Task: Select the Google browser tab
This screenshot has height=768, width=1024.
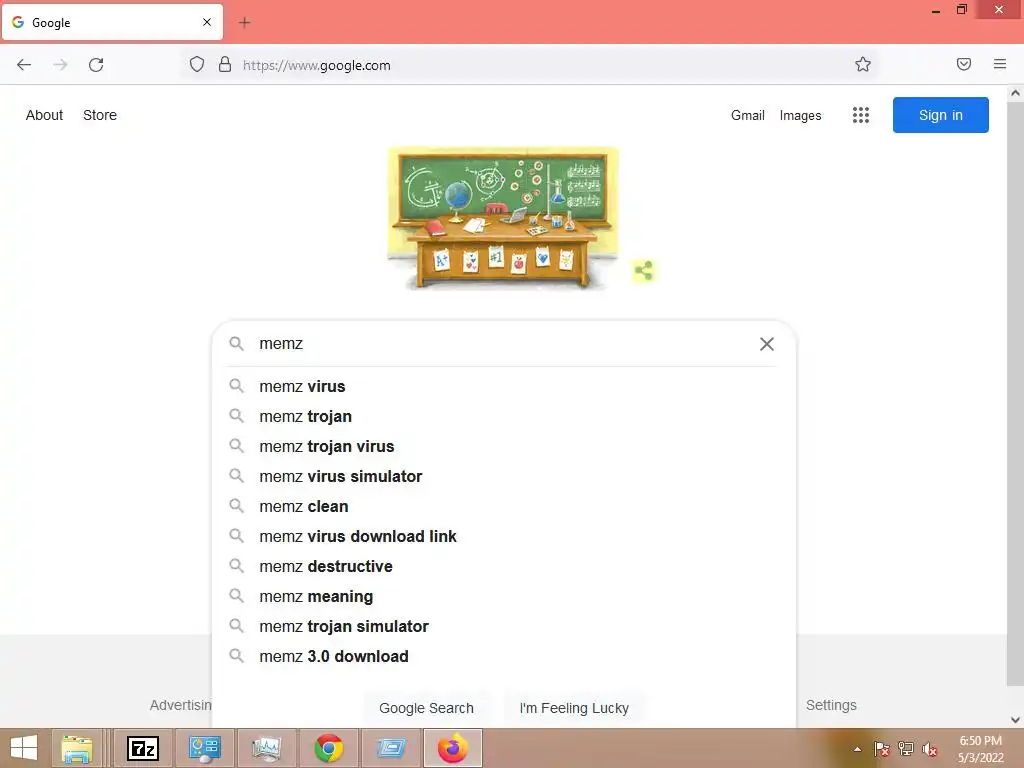Action: 112,22
